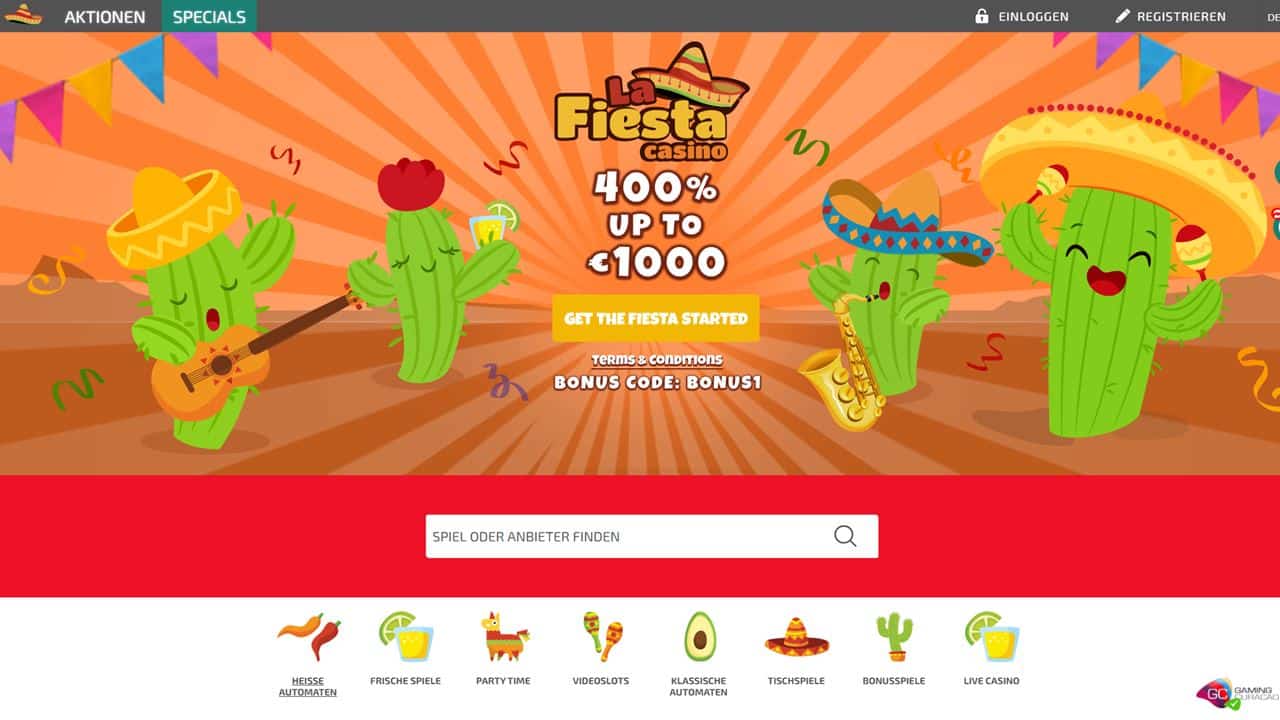Select the Live Casino drink icon

tap(992, 636)
